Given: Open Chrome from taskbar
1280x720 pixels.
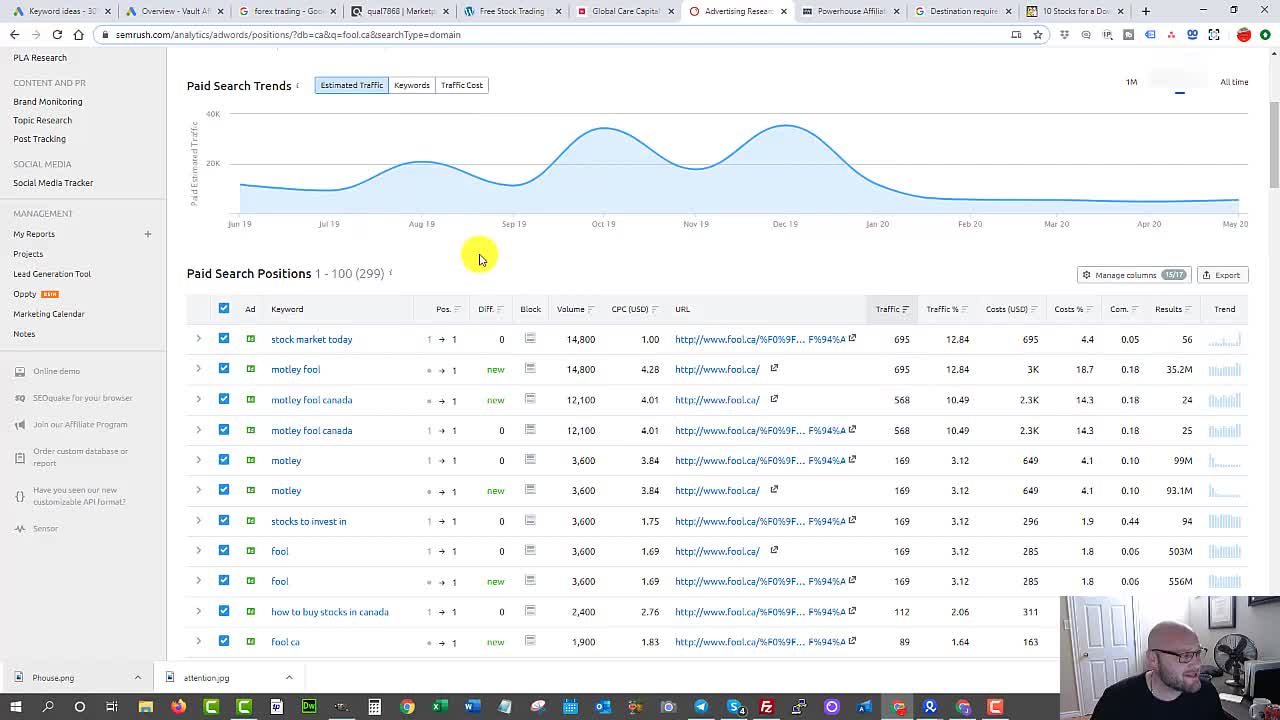Looking at the screenshot, I should pyautogui.click(x=407, y=707).
